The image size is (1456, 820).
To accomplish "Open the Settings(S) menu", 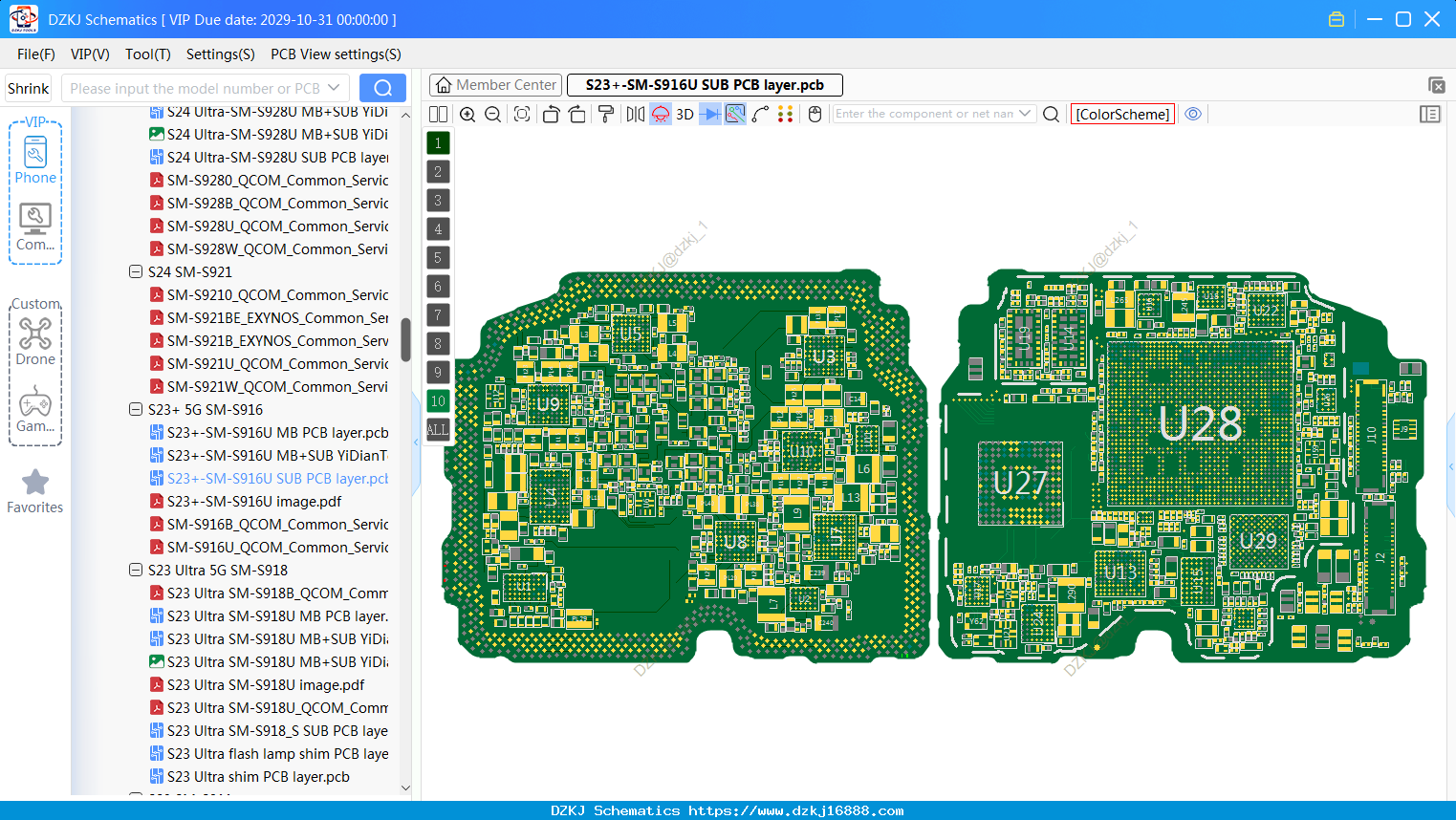I will (x=221, y=54).
